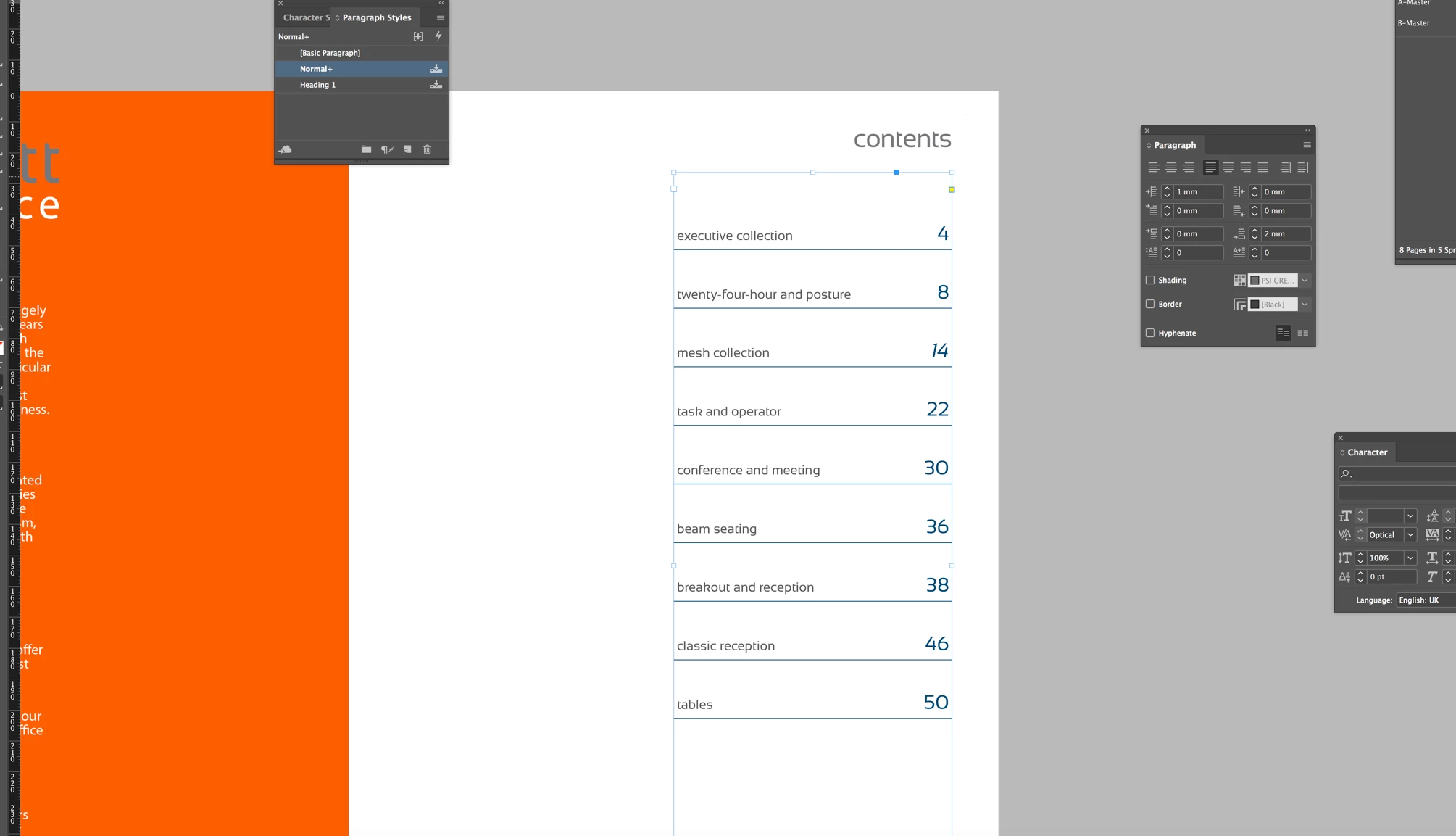The height and width of the screenshot is (836, 1456).
Task: Click Clear Overrides in Paragraph Styles panel
Action: pyautogui.click(x=387, y=149)
